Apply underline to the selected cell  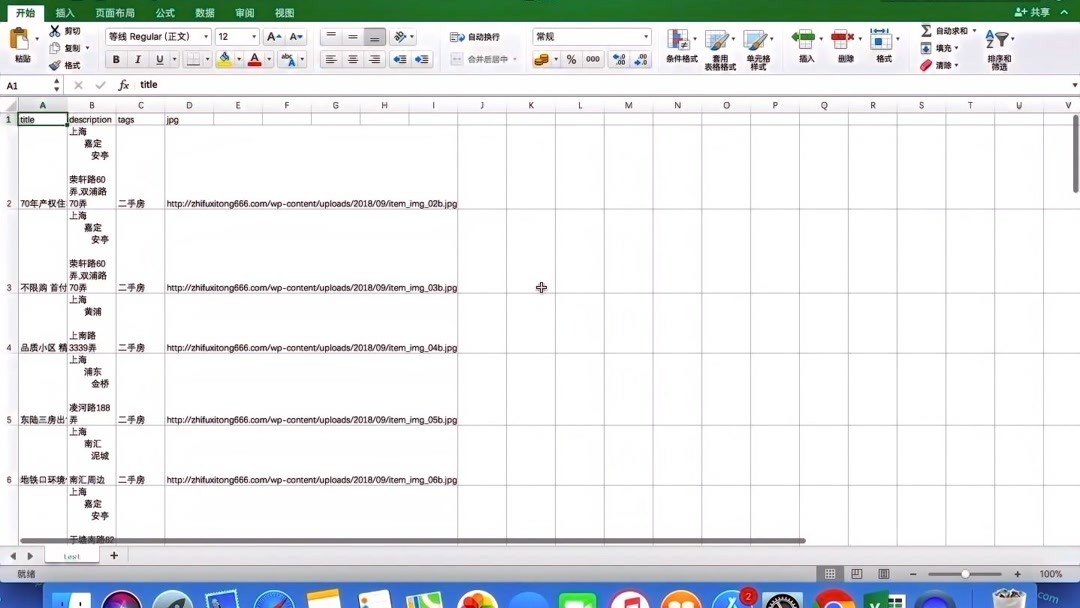(x=158, y=60)
